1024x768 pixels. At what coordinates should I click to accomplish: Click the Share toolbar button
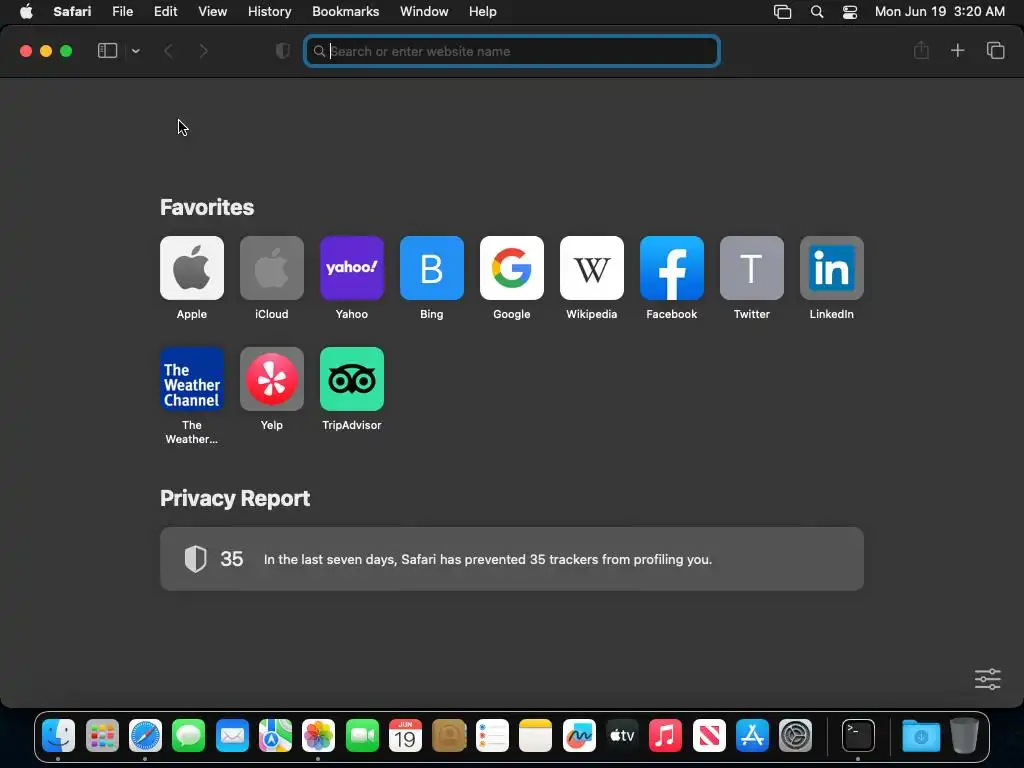[x=921, y=50]
